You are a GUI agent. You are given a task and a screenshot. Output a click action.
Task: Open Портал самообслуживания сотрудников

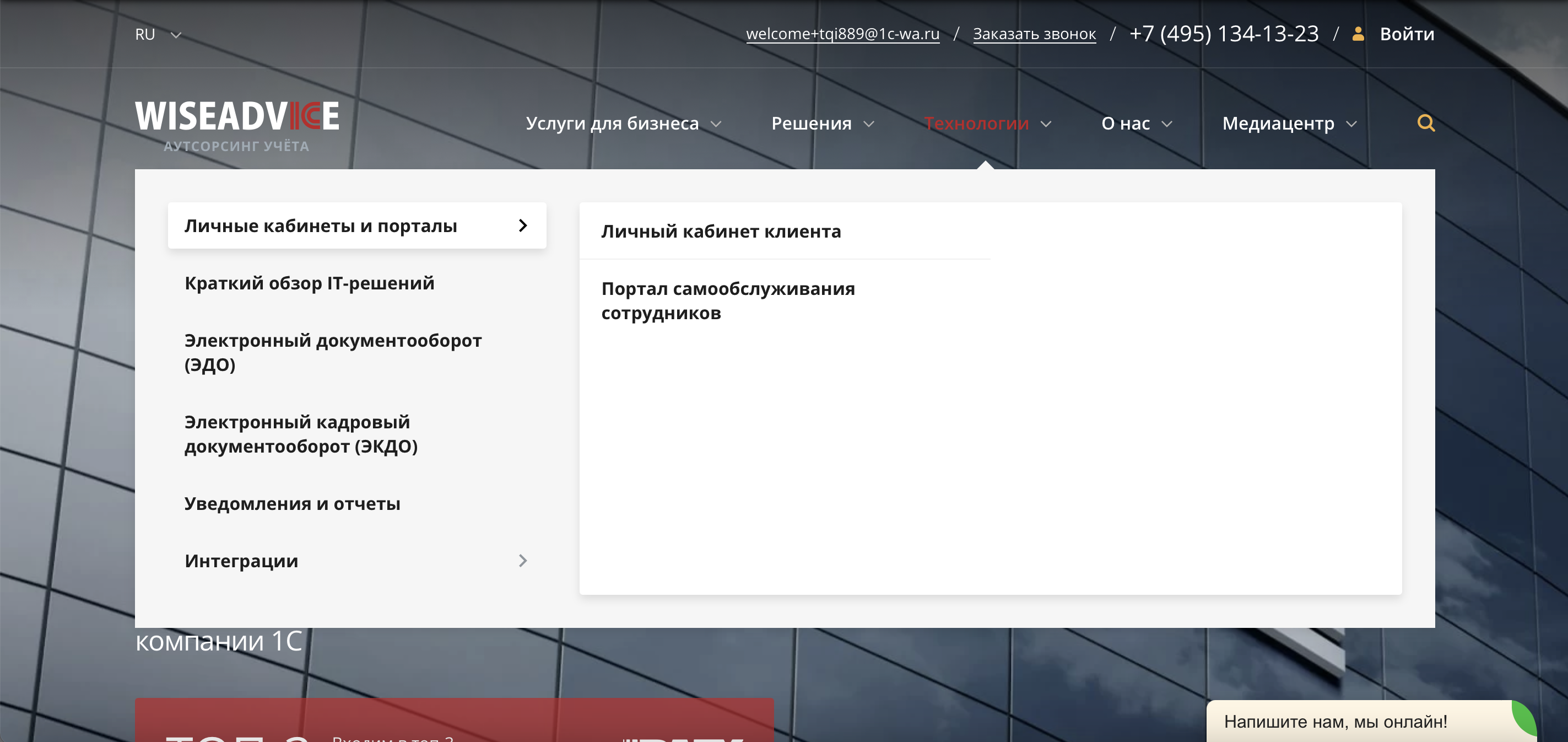728,300
